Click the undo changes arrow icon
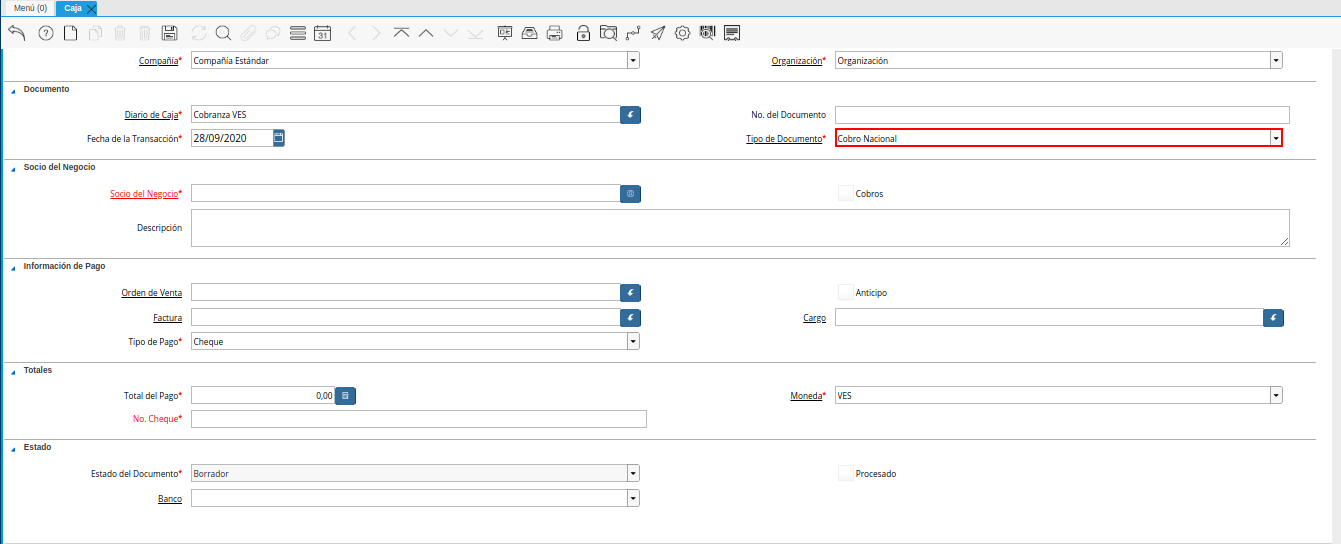The width and height of the screenshot is (1341, 544). 16,33
